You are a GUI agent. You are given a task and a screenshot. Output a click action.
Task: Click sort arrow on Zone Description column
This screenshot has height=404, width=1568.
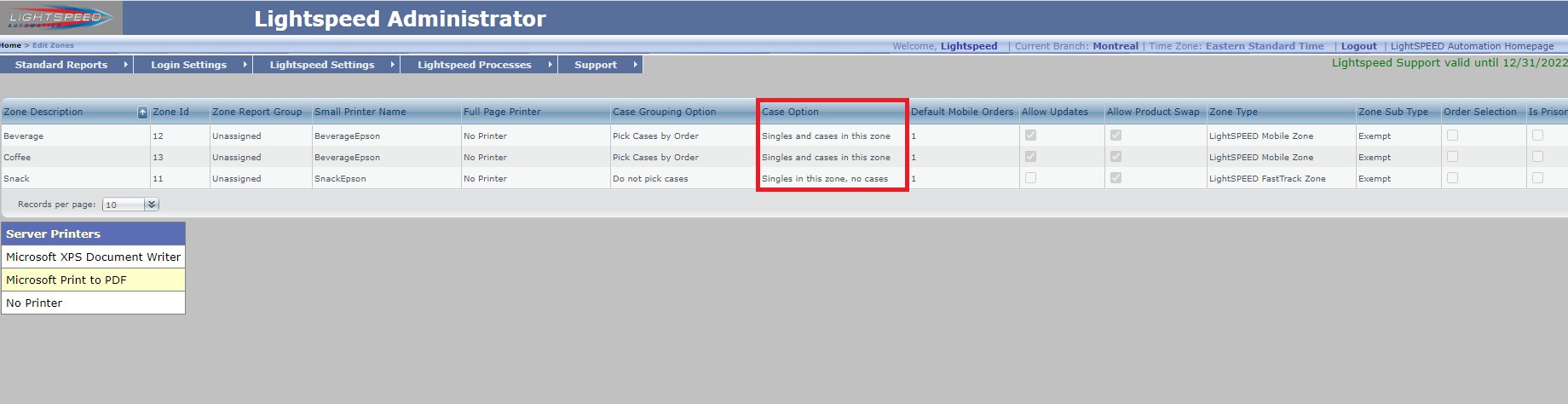(142, 113)
